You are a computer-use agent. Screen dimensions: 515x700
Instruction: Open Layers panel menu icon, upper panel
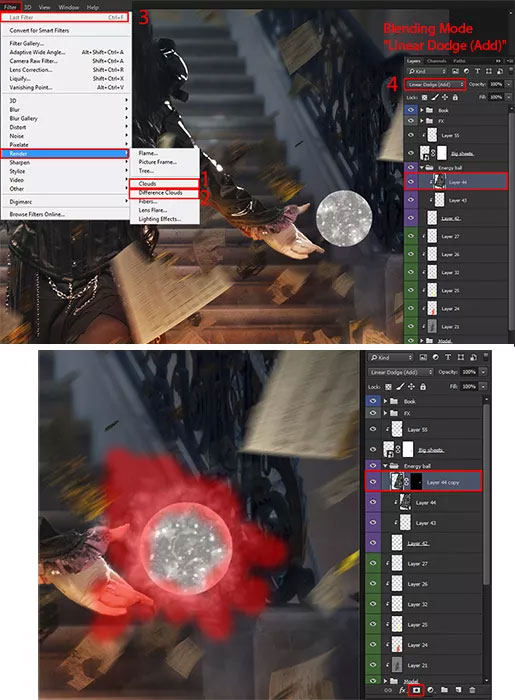(x=510, y=61)
